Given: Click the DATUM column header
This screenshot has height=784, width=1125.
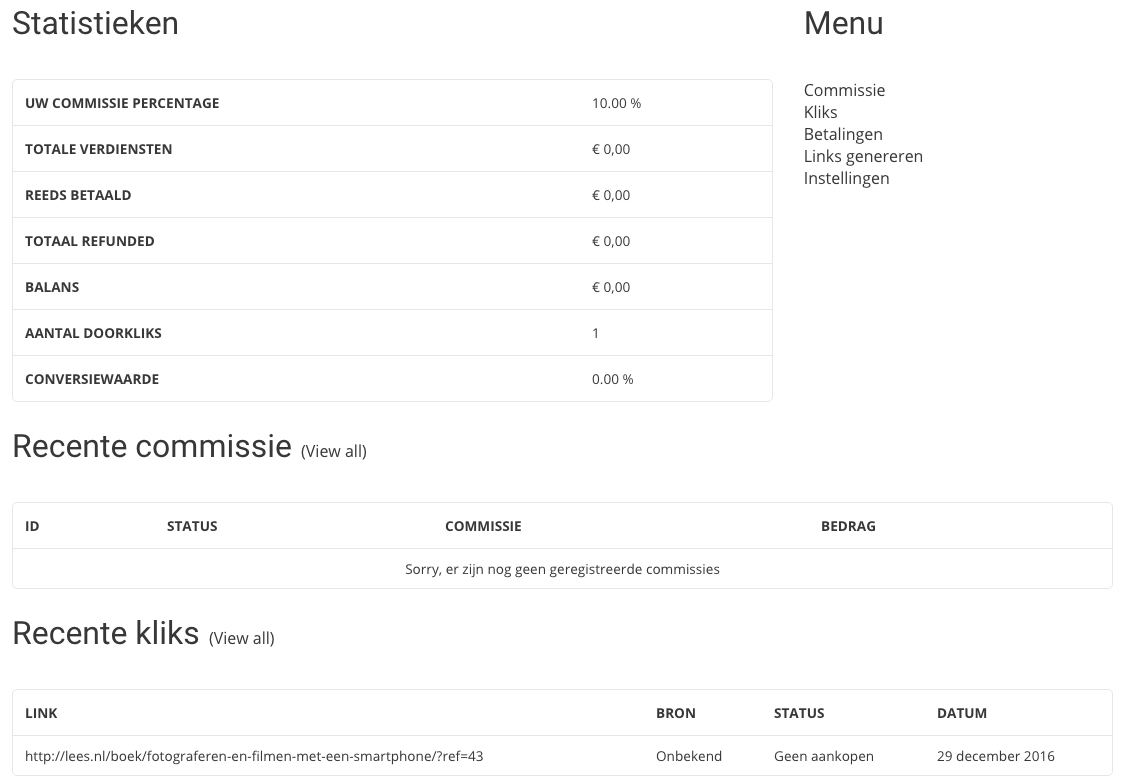Looking at the screenshot, I should click(x=961, y=713).
